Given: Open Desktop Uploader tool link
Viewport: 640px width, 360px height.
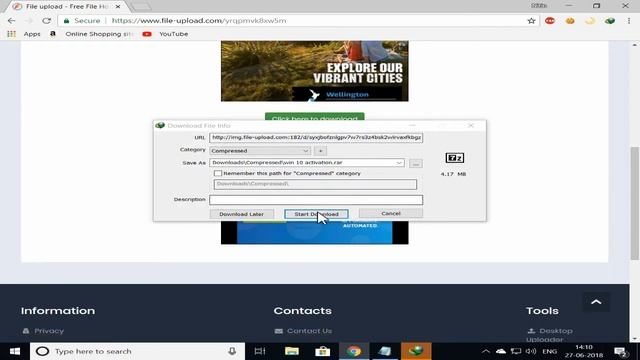Looking at the screenshot, I should click(x=549, y=335).
